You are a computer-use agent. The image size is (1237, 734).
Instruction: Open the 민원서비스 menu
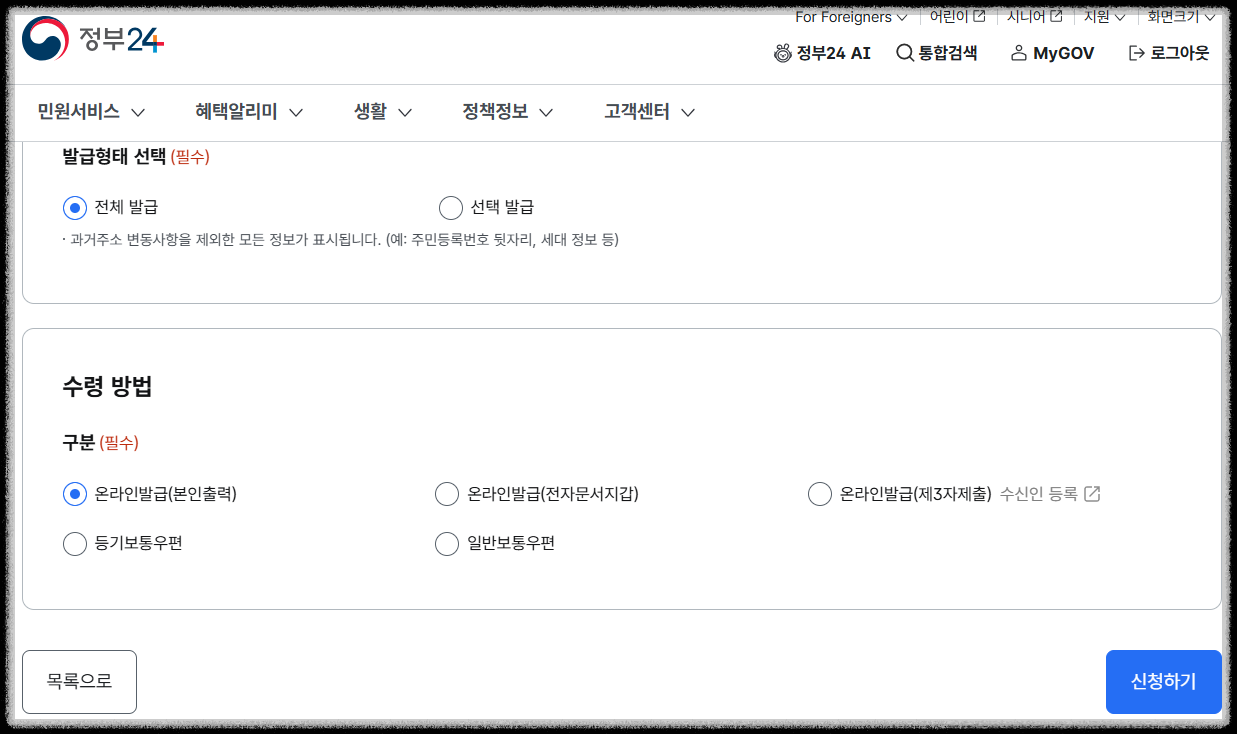[78, 112]
